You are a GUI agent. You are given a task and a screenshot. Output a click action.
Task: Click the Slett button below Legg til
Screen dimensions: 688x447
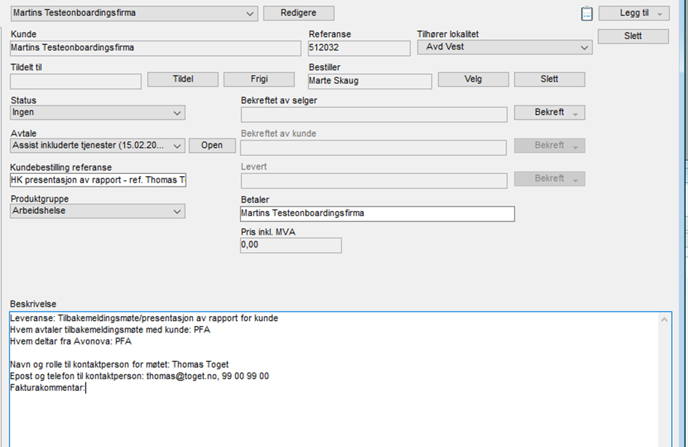pos(633,36)
